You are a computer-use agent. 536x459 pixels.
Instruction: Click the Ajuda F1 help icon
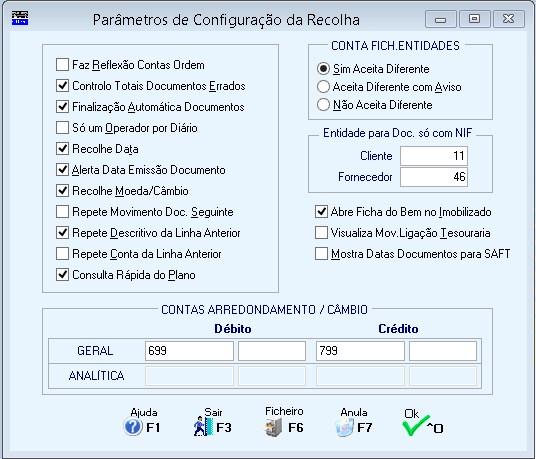pos(133,427)
